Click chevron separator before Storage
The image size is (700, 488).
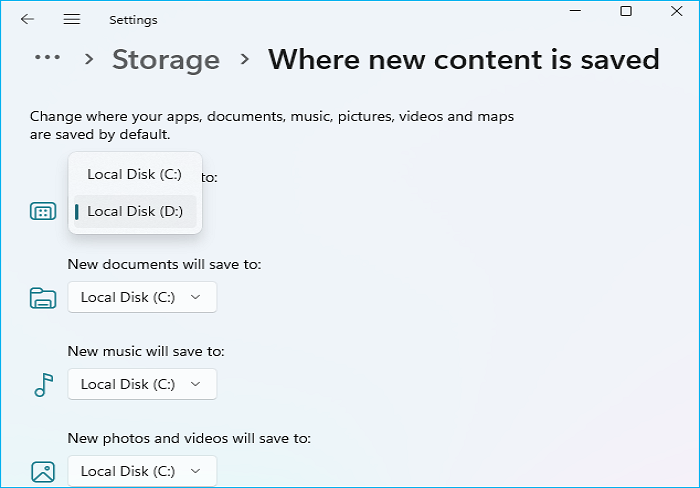pos(90,60)
